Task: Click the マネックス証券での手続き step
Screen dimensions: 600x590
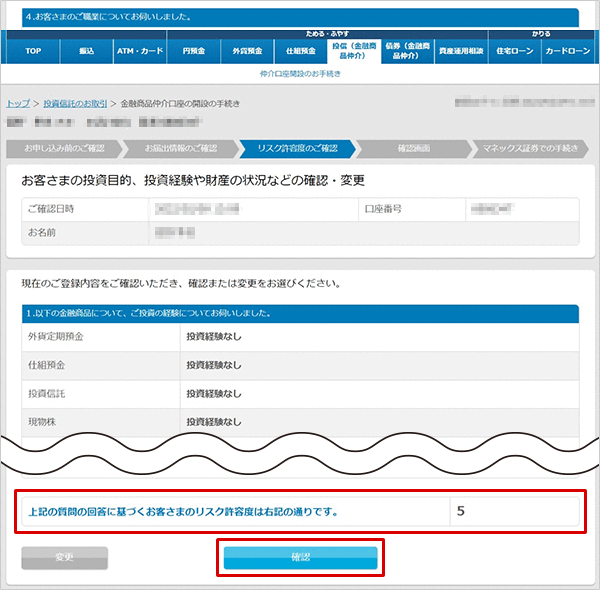Action: point(528,149)
